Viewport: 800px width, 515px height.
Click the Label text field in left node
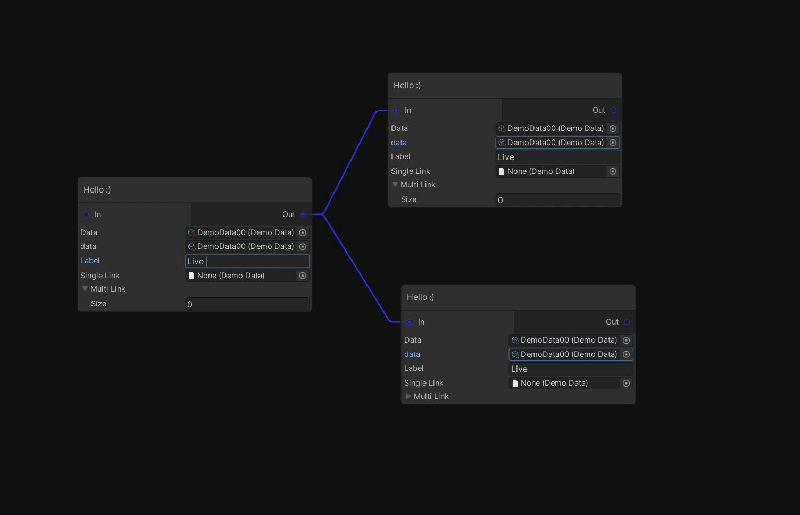click(247, 261)
